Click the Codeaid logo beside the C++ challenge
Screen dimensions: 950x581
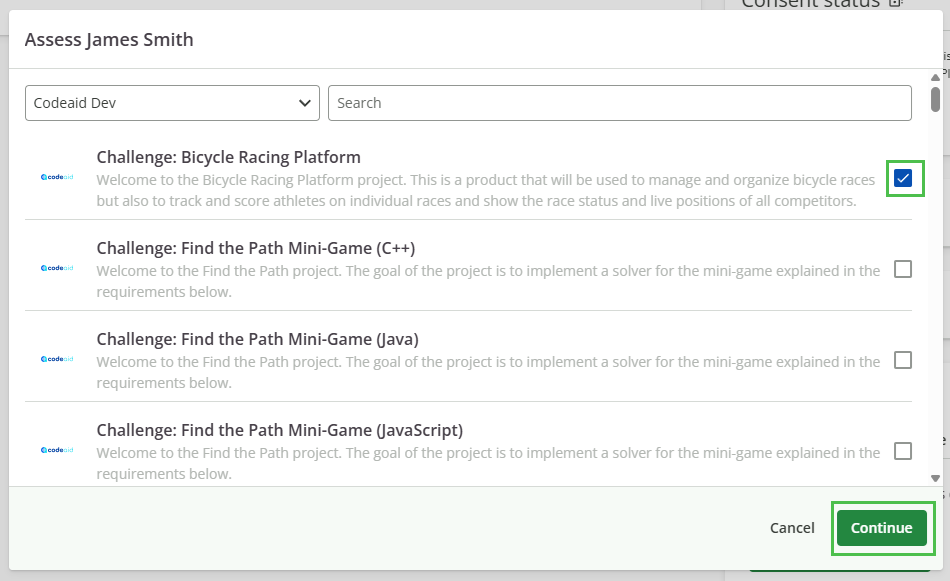coord(57,268)
